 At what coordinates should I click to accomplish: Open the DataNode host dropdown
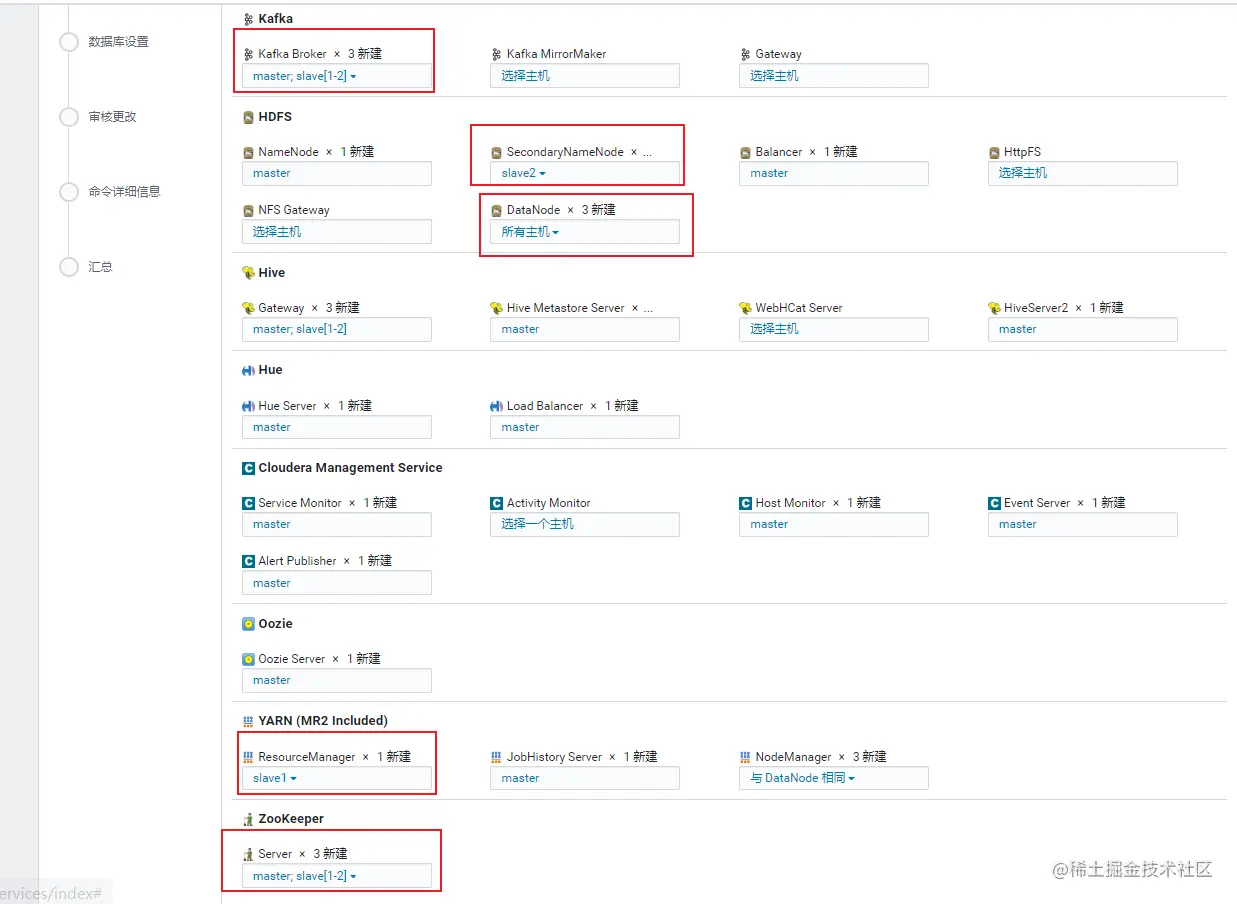click(585, 232)
